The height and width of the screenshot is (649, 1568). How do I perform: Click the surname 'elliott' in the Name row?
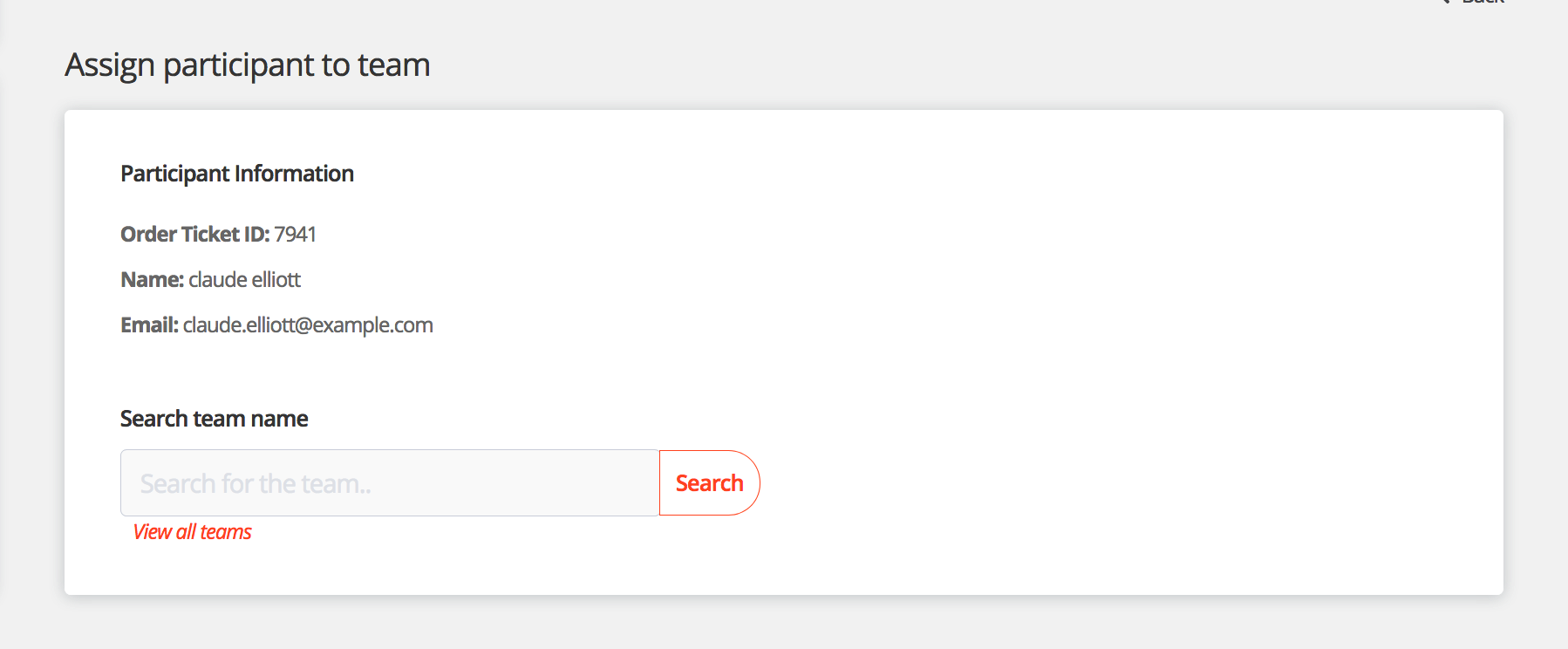coord(276,279)
